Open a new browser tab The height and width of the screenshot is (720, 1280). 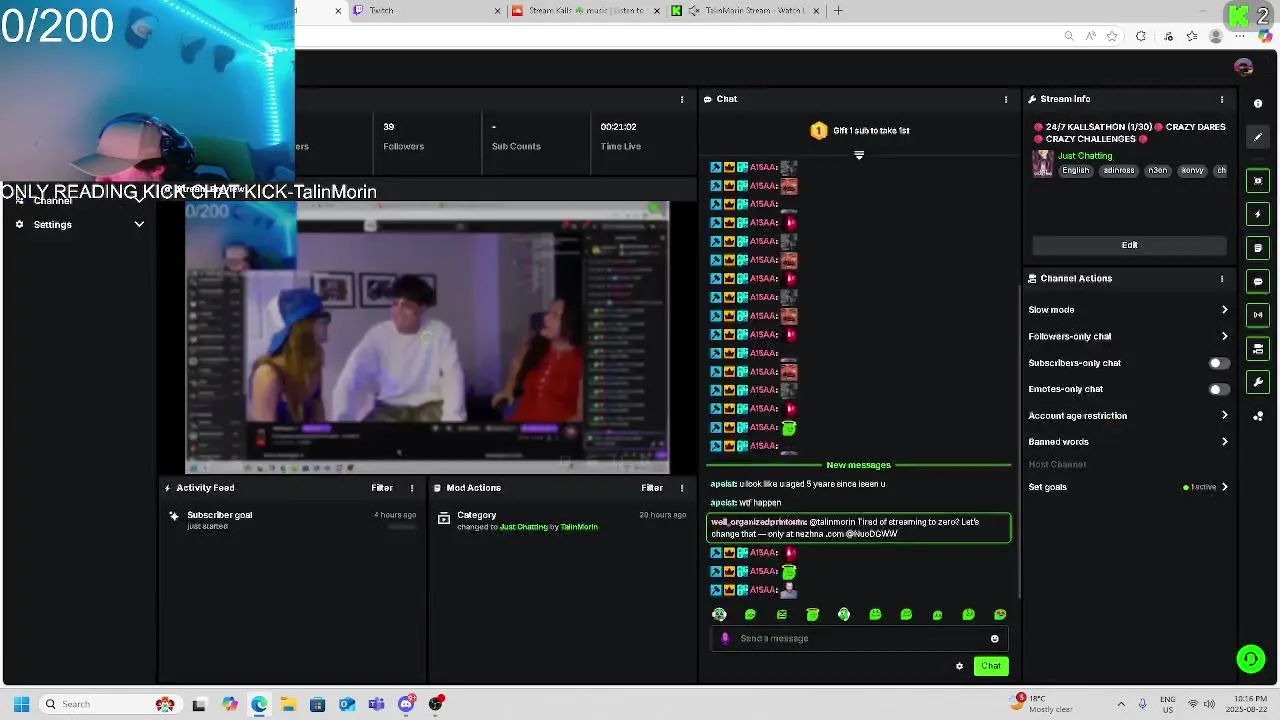pos(838,11)
